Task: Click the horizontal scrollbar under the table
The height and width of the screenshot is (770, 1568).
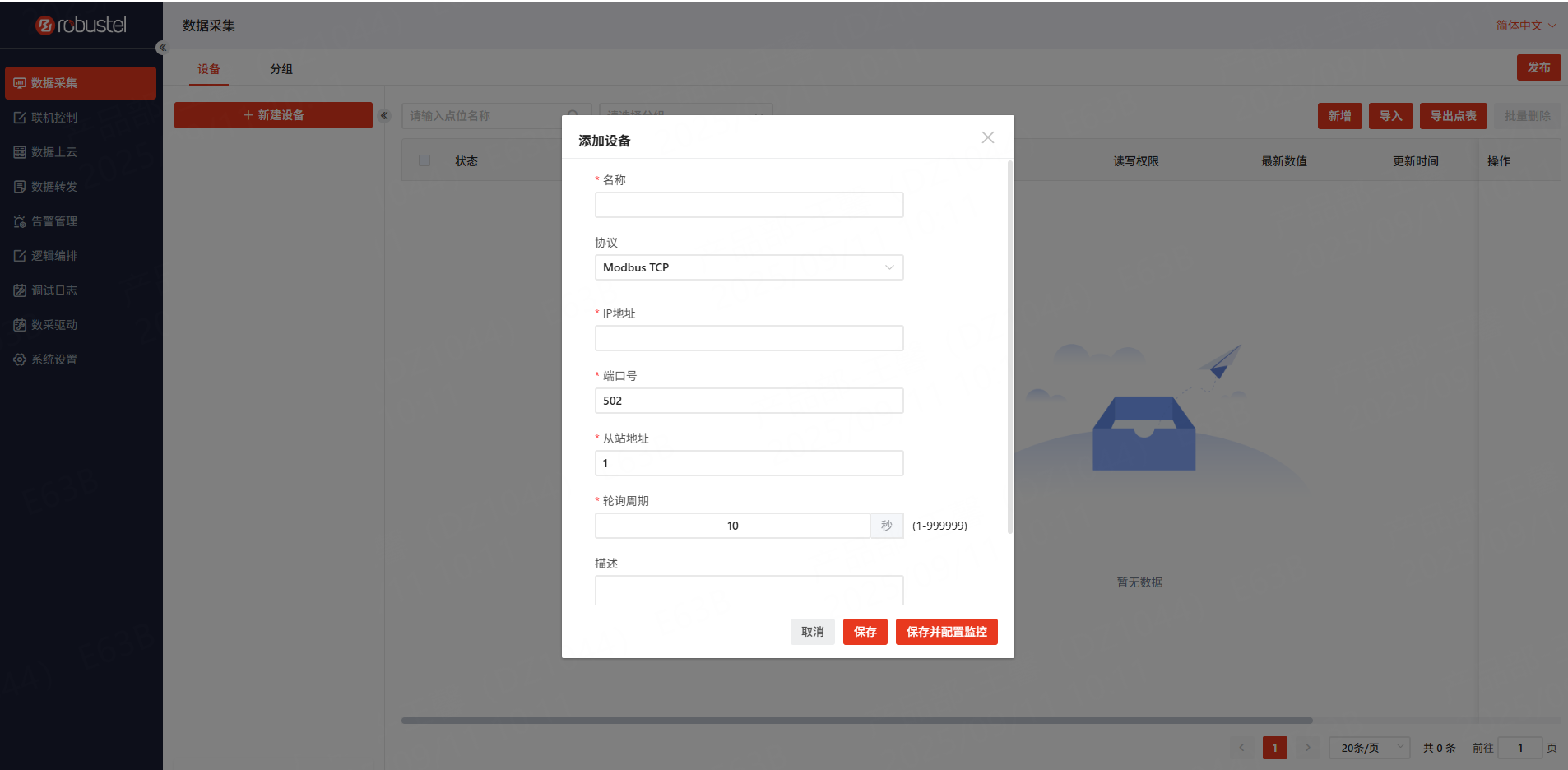Action: [x=856, y=721]
